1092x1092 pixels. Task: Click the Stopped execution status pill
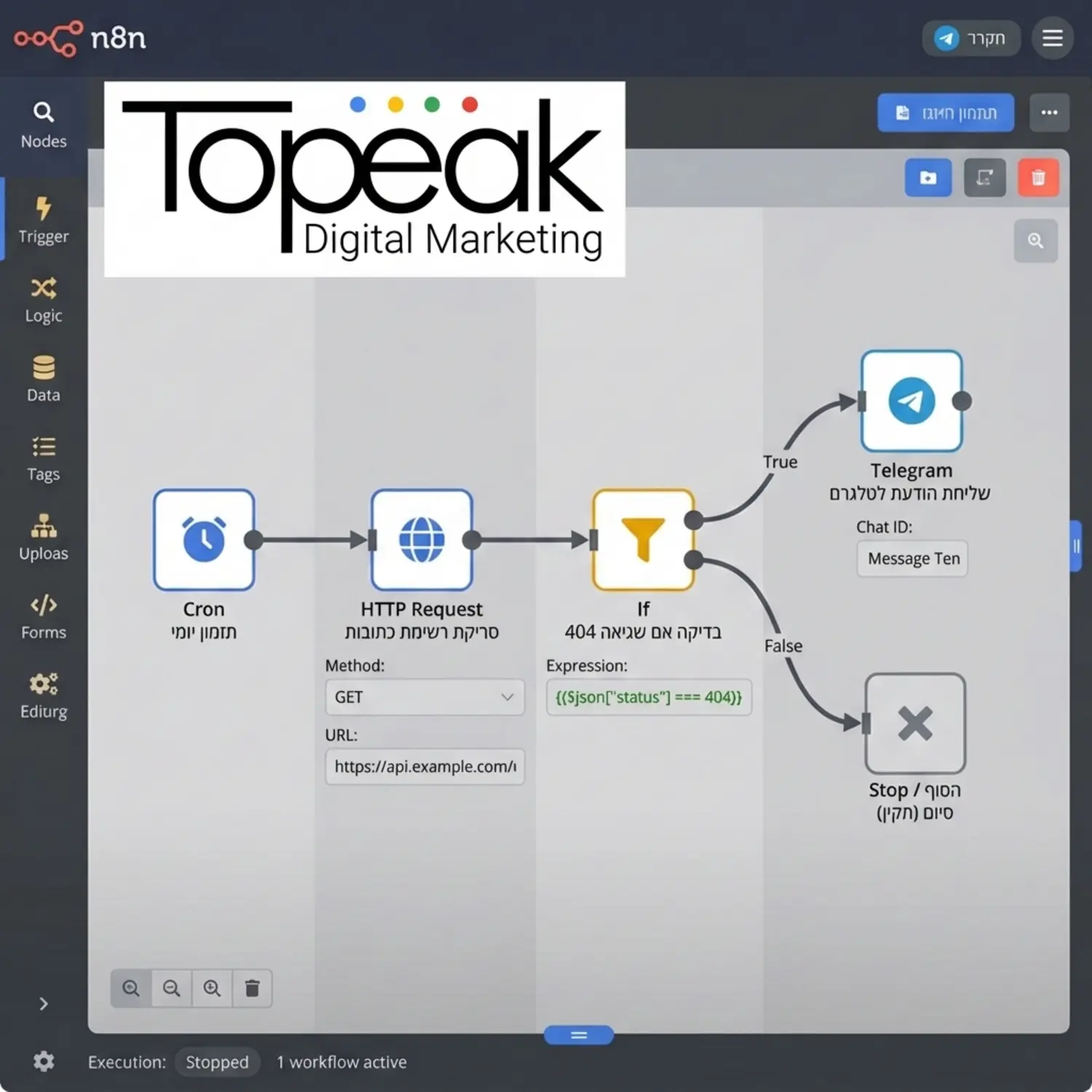click(x=217, y=1062)
